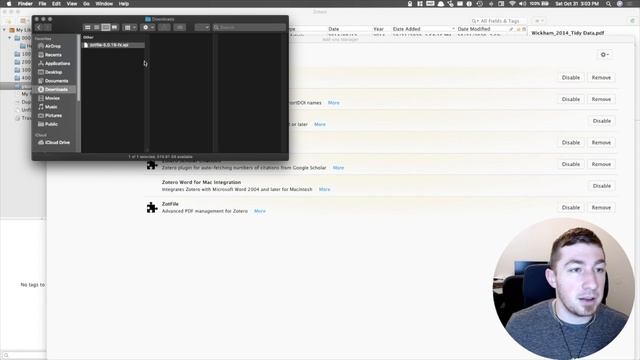
Task: Open Wi-Fi status in menu bar
Action: (x=512, y=4)
